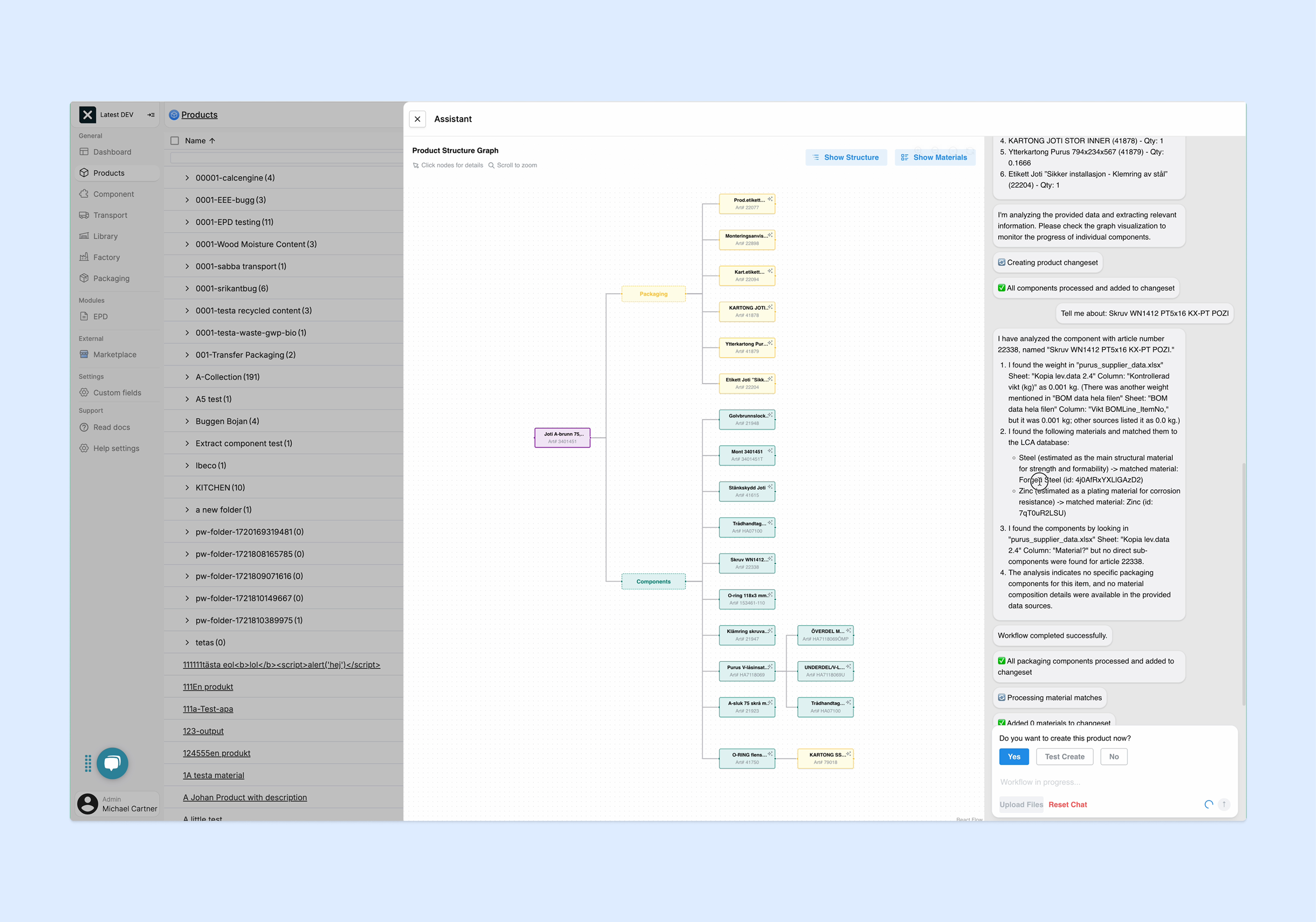Expand the 0001-EPD testing folder
This screenshot has width=1316, height=922.
tap(187, 222)
